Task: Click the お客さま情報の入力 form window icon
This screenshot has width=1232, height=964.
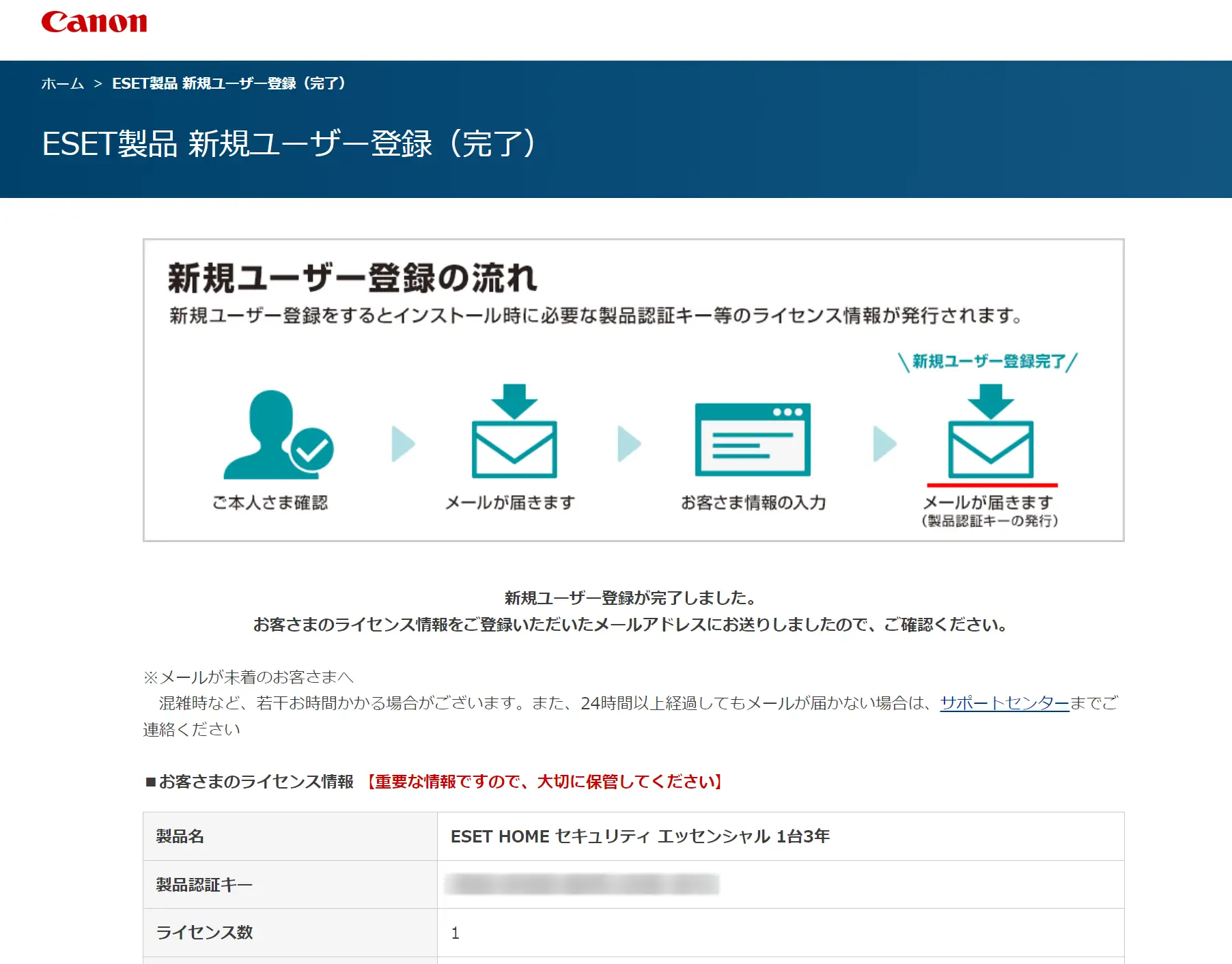Action: [753, 439]
